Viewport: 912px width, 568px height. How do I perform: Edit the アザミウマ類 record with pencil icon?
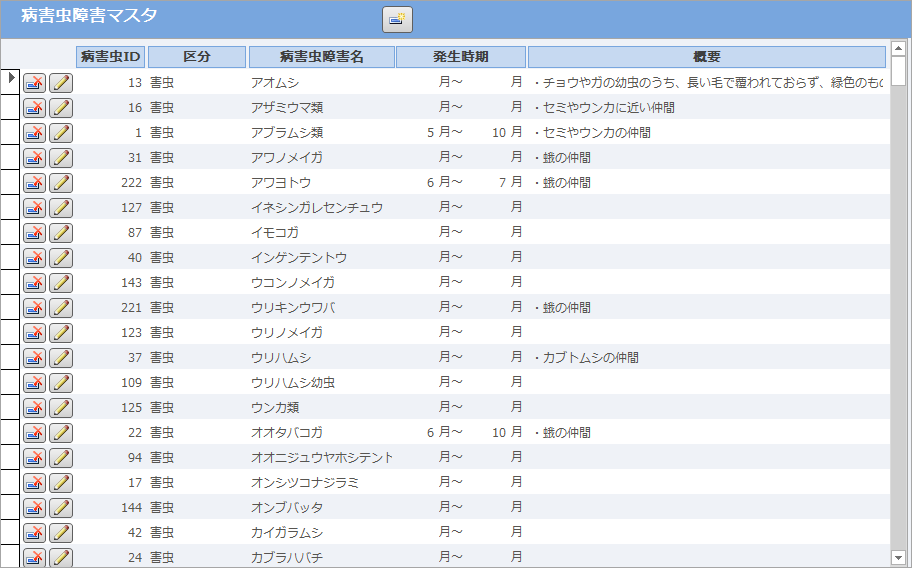coord(61,108)
